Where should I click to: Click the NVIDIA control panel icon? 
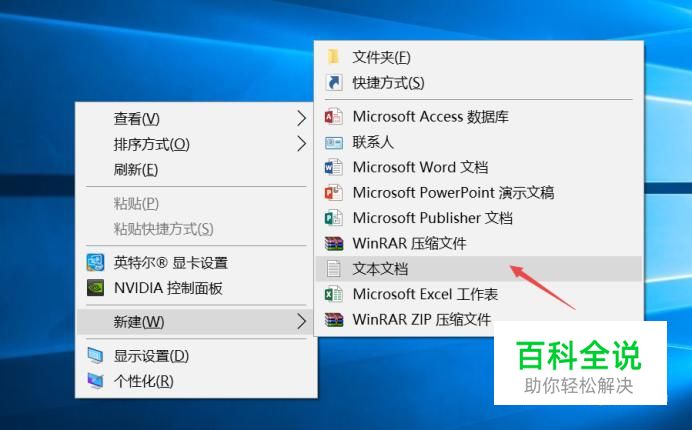(95, 288)
